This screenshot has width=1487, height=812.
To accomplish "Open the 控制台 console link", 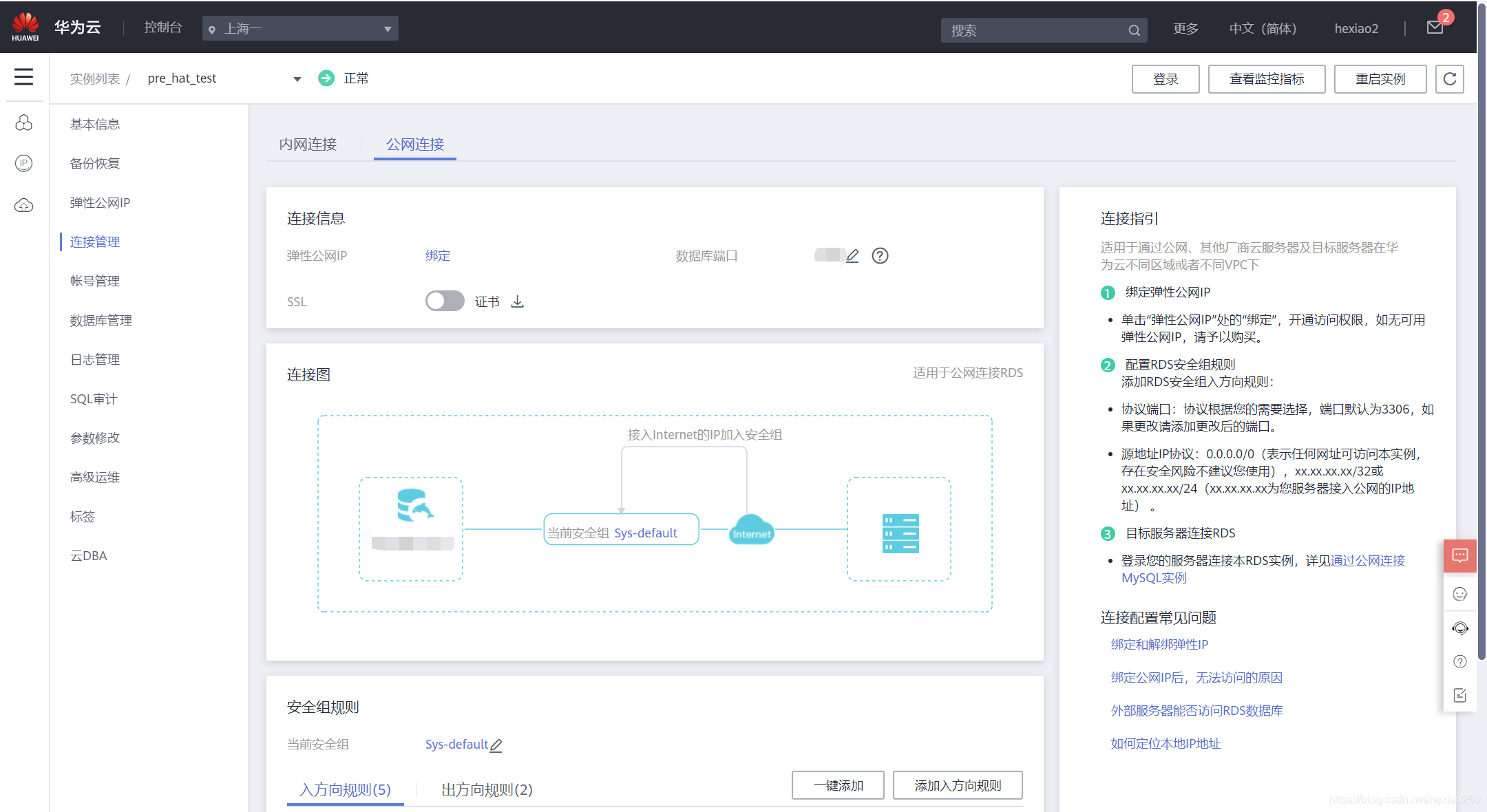I will [x=163, y=28].
